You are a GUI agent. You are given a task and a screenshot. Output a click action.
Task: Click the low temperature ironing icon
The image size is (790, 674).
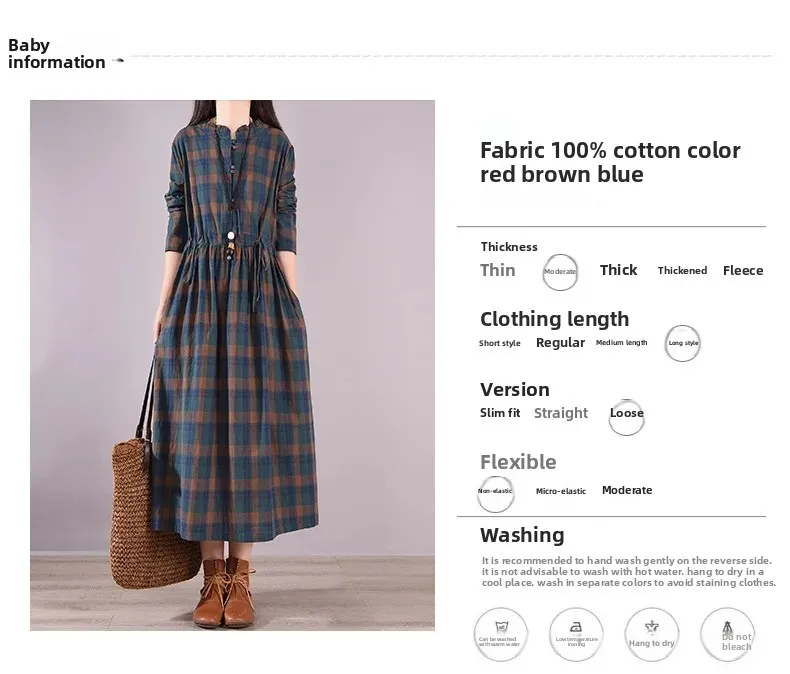[576, 634]
